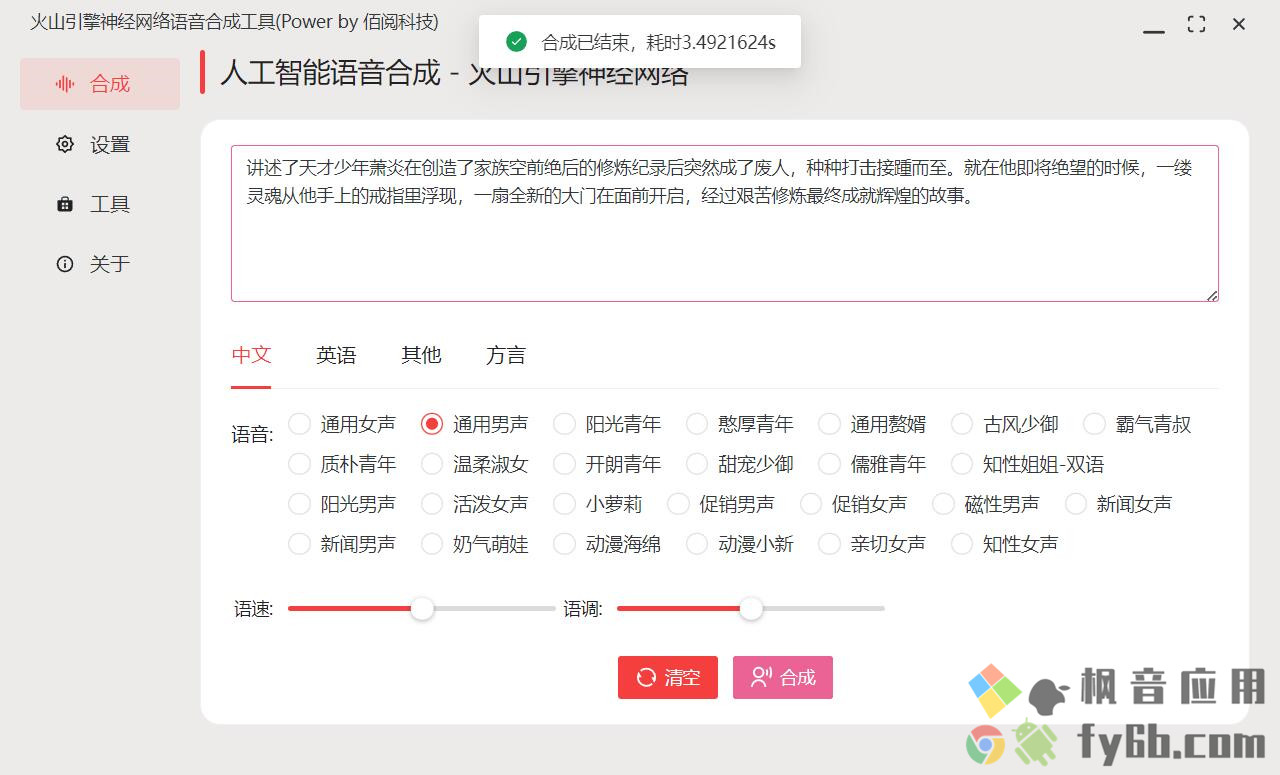The width and height of the screenshot is (1280, 775).
Task: Click inside the synthesis text input area
Action: 725,223
